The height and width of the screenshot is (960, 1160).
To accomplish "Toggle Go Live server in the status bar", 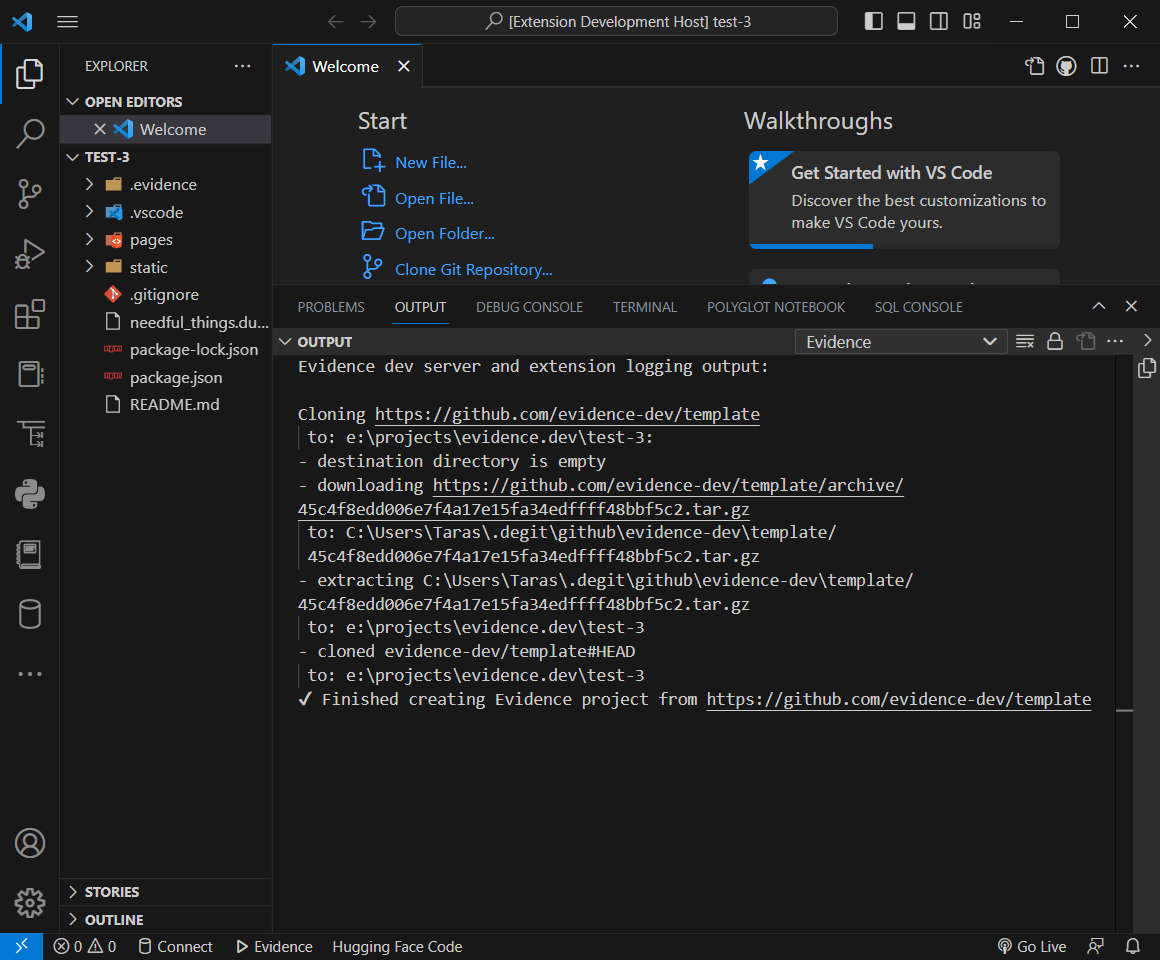I will [1031, 946].
